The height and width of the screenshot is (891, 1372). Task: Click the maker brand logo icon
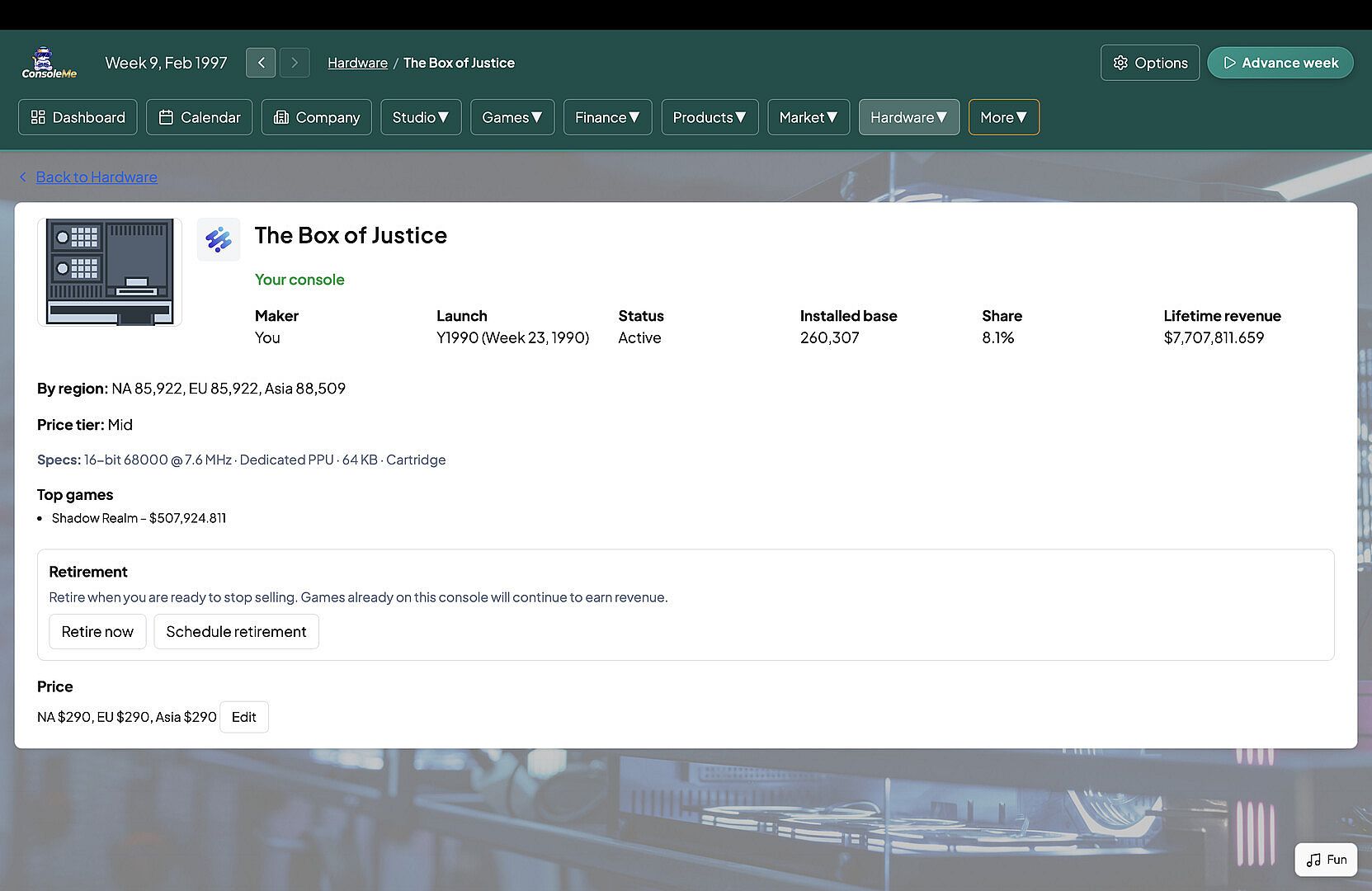(219, 239)
